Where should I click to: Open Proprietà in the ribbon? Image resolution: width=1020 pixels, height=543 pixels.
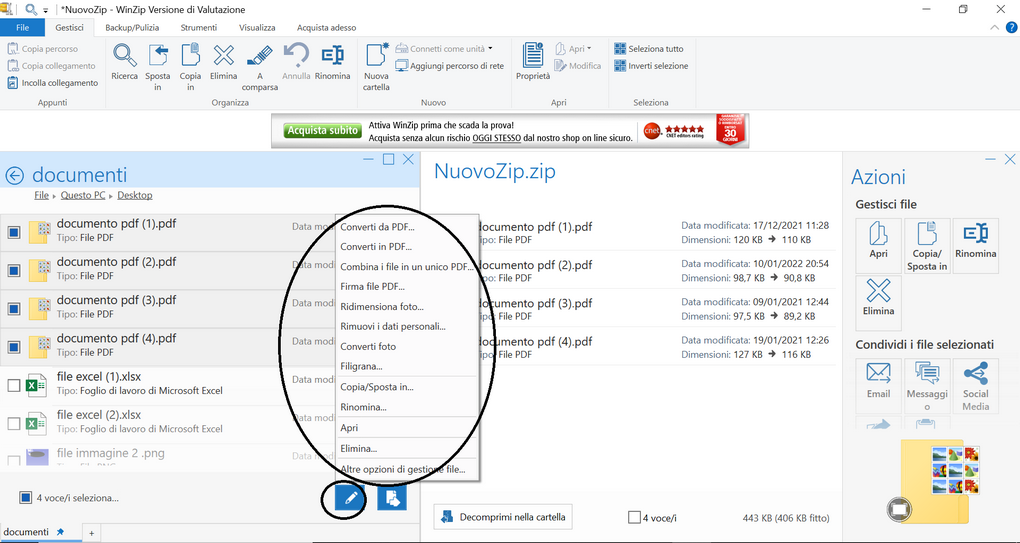(533, 62)
